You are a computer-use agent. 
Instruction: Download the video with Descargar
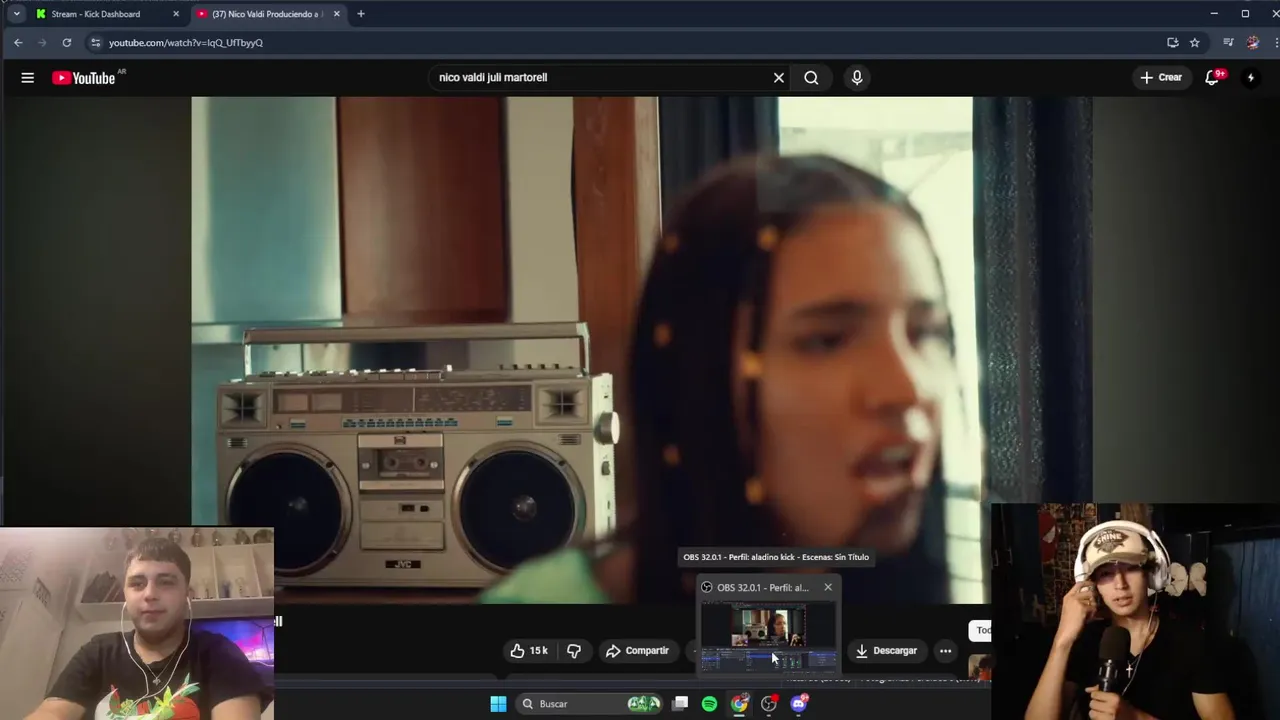[886, 651]
